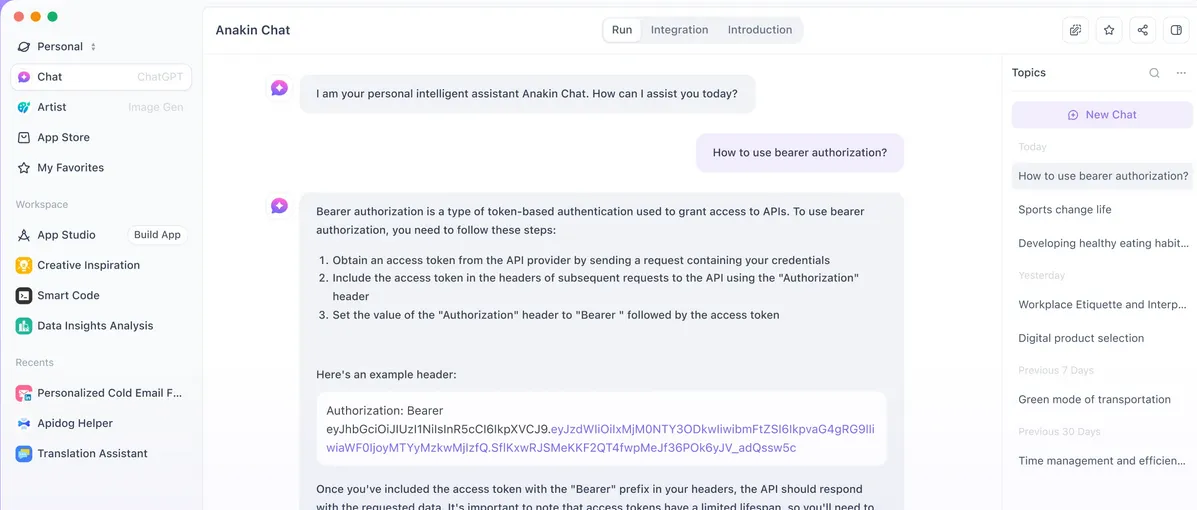Select the Run tab
1197x510 pixels.
(x=622, y=30)
